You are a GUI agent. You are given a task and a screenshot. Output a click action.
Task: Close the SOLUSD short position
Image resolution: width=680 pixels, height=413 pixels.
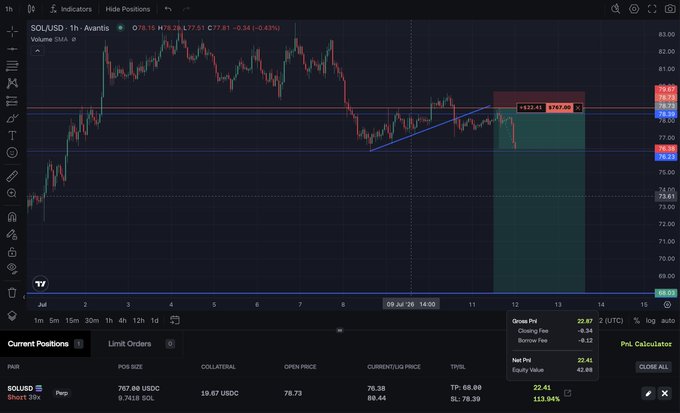(x=664, y=393)
